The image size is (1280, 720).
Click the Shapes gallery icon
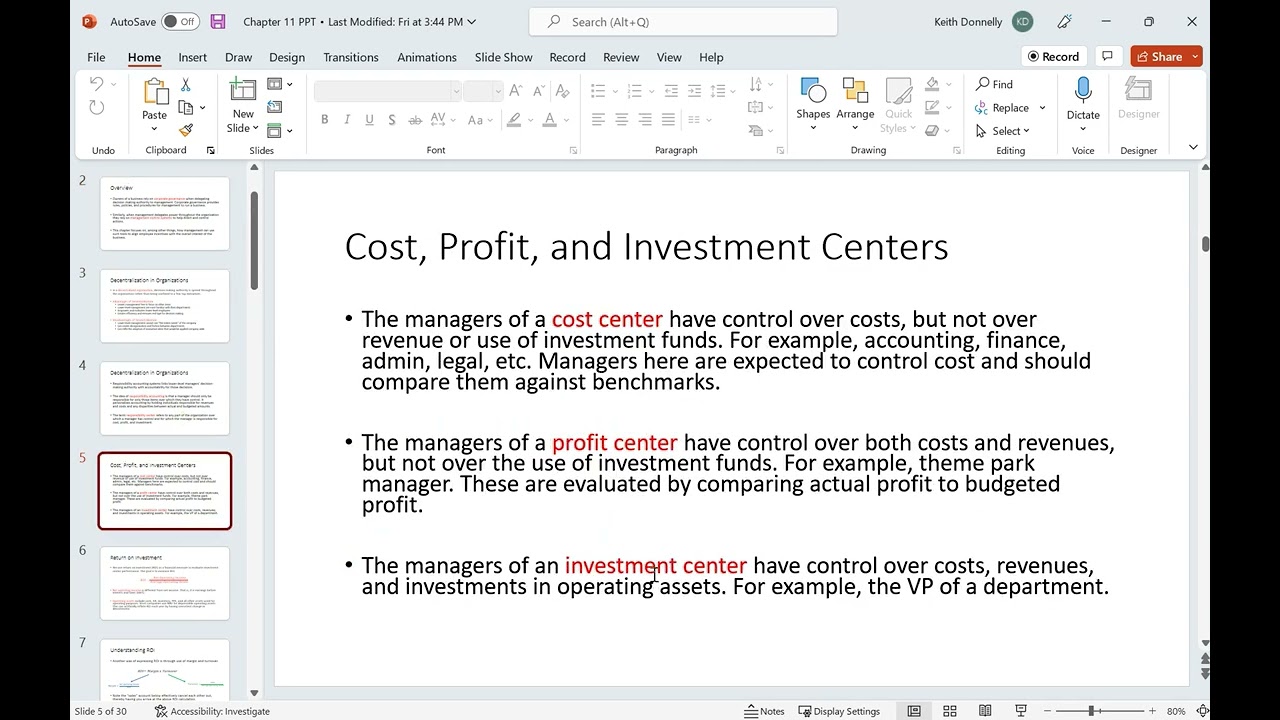click(813, 91)
